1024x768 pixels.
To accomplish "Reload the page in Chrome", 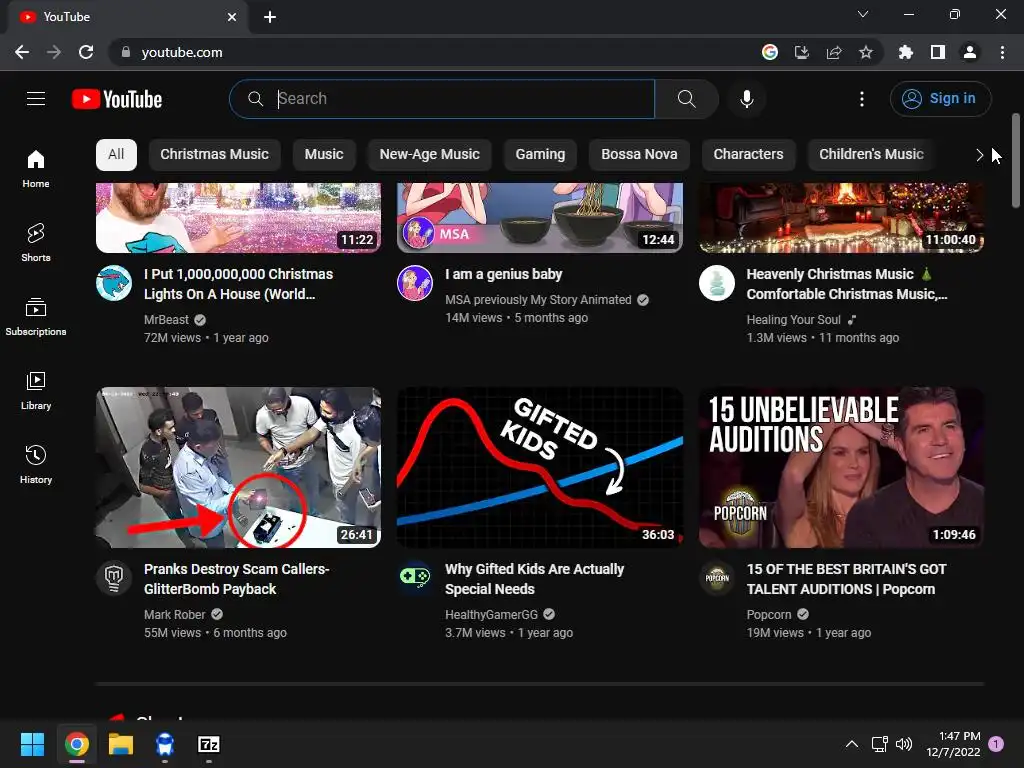I will pyautogui.click(x=86, y=52).
